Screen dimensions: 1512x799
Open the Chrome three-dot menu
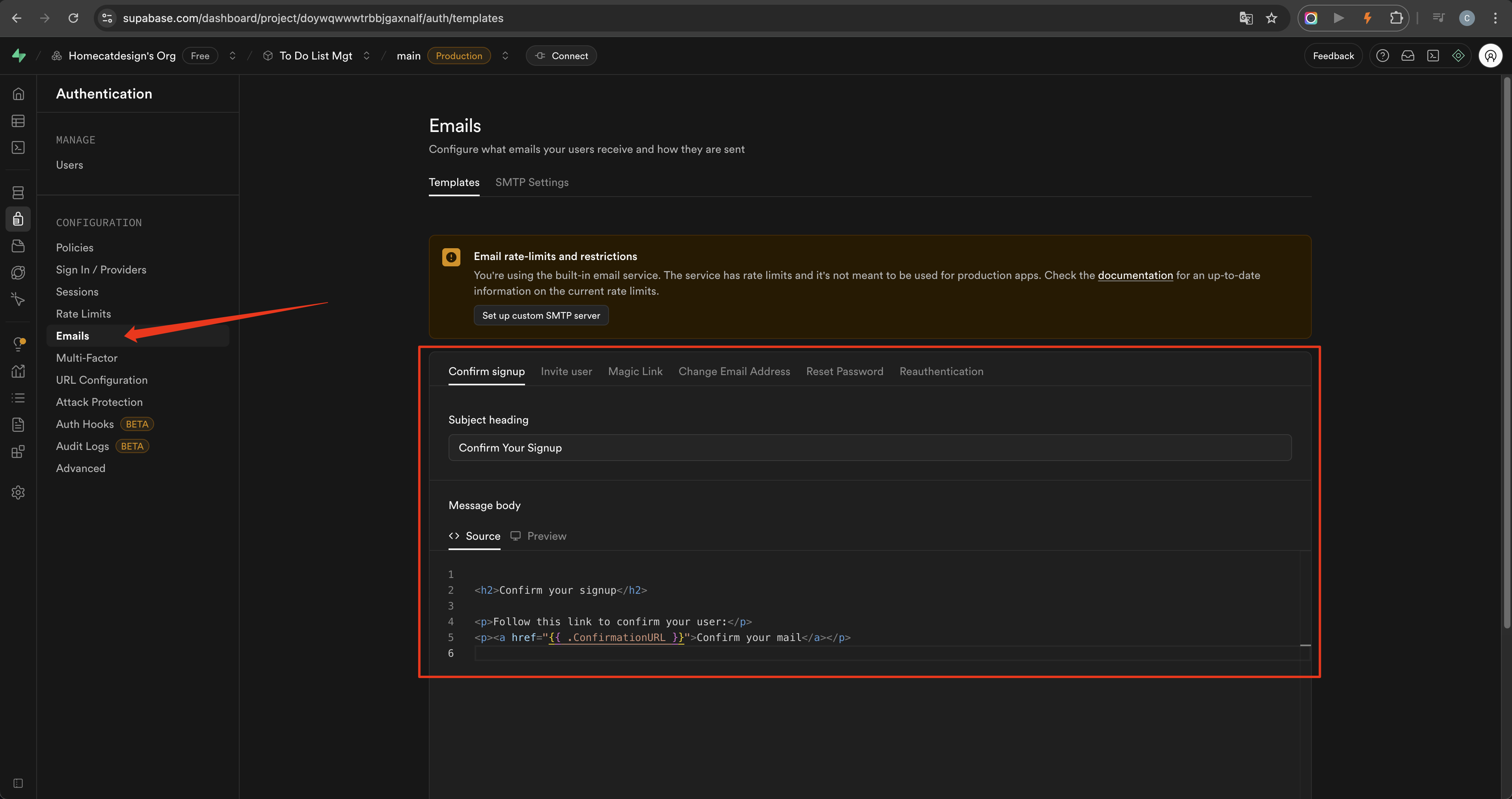tap(1495, 18)
